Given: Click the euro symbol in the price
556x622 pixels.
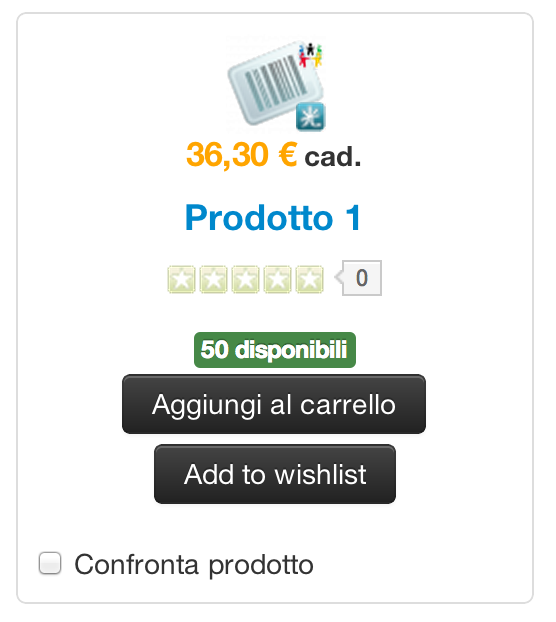Looking at the screenshot, I should coord(288,154).
